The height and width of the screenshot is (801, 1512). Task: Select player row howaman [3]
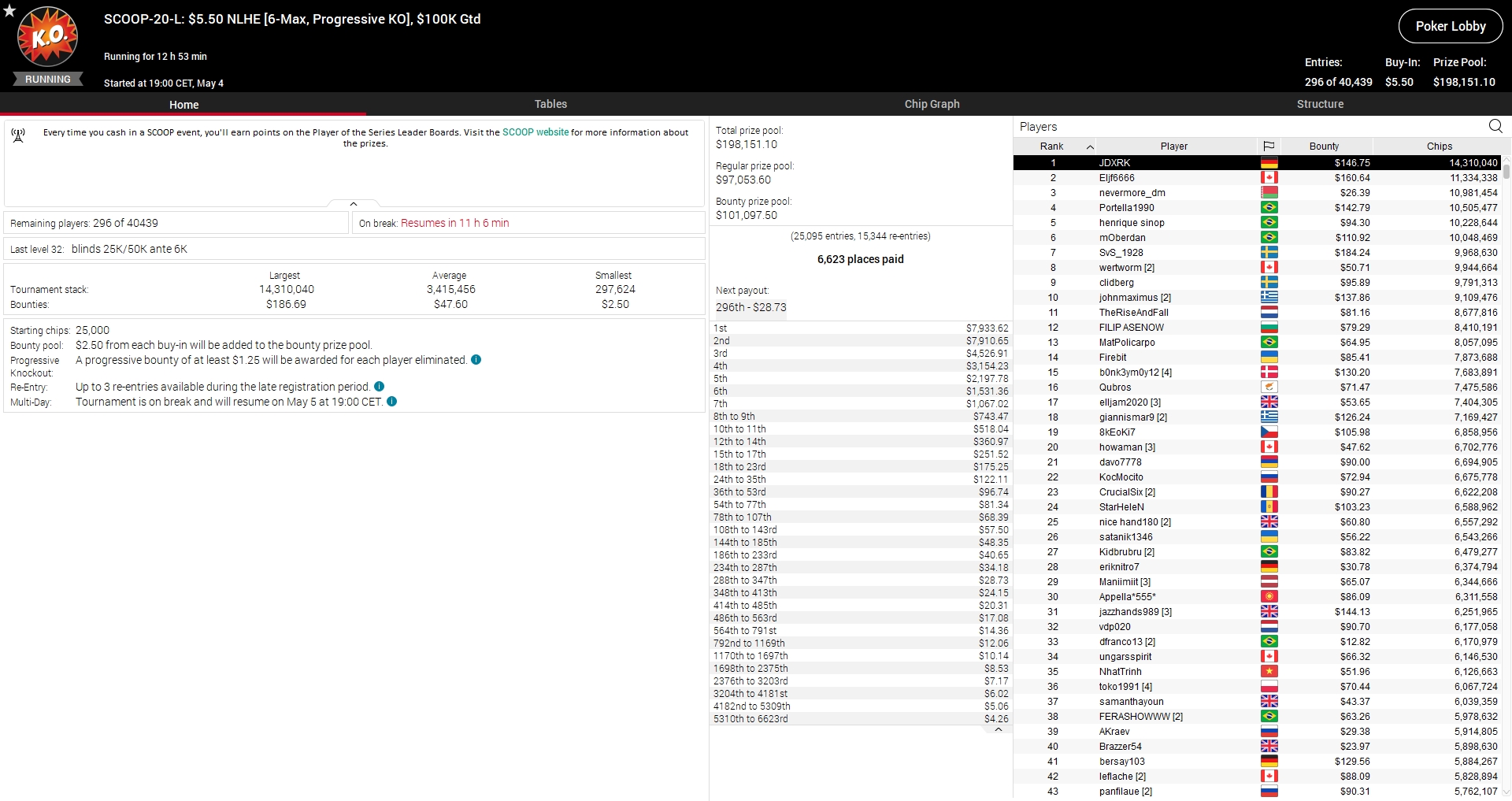[1257, 447]
